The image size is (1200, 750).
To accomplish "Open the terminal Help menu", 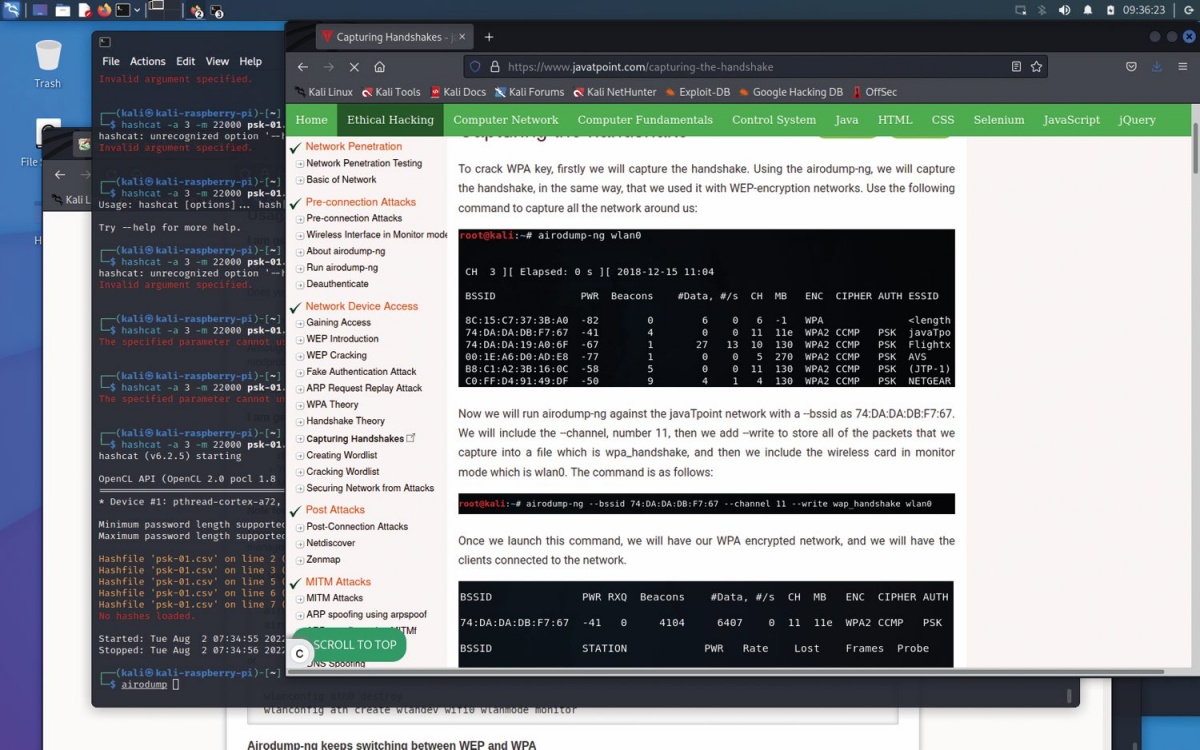I will point(250,61).
